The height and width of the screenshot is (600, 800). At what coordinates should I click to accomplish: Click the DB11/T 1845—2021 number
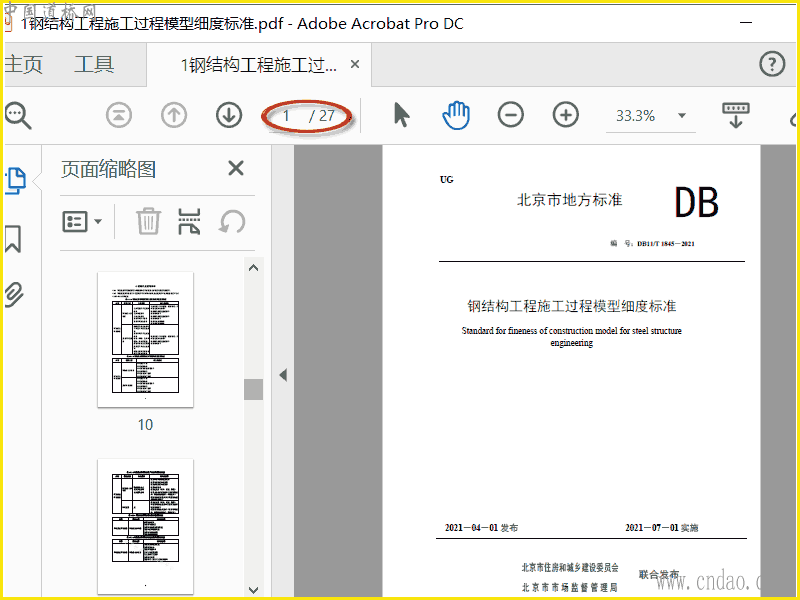[666, 243]
